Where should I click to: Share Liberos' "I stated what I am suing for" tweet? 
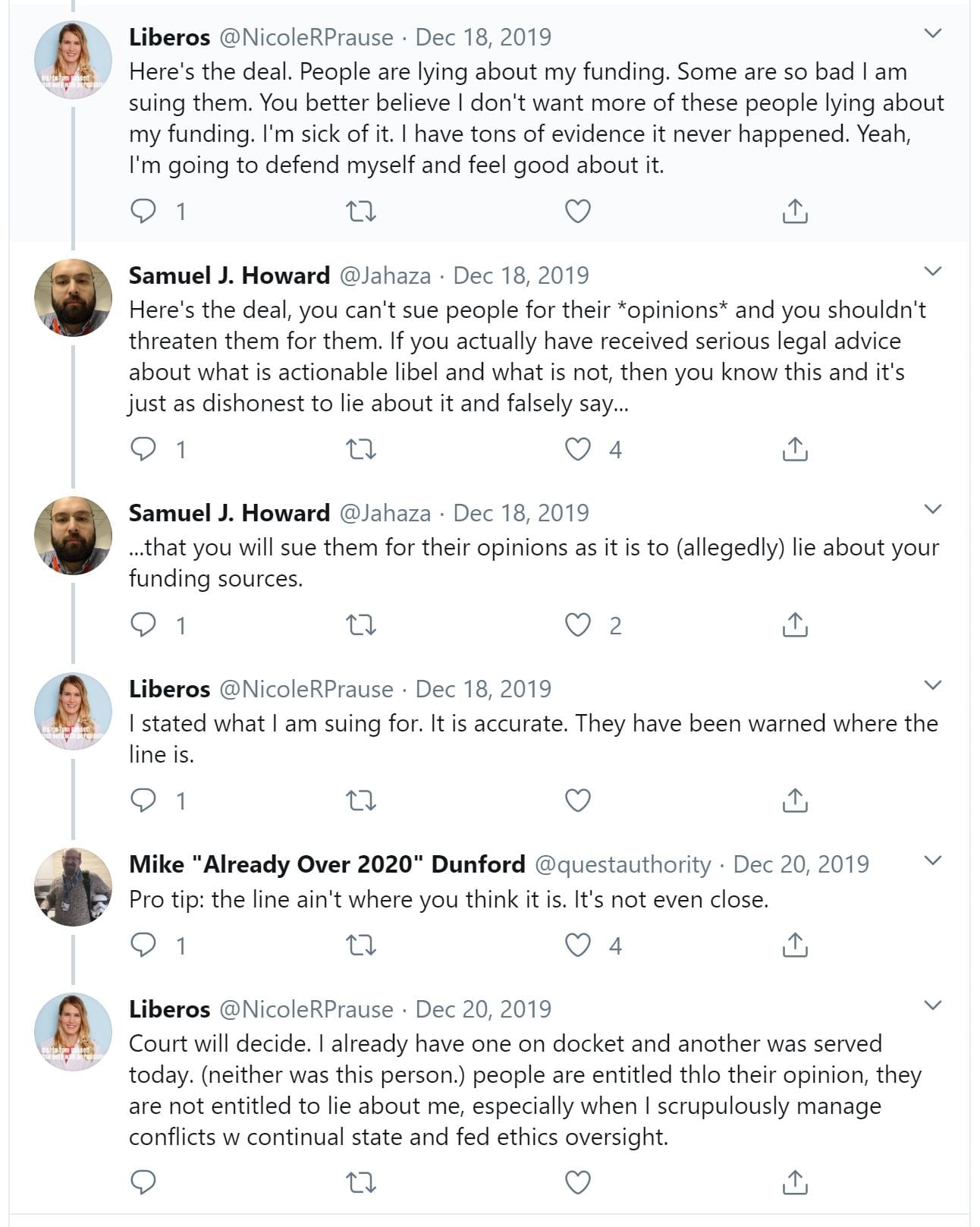[x=794, y=801]
